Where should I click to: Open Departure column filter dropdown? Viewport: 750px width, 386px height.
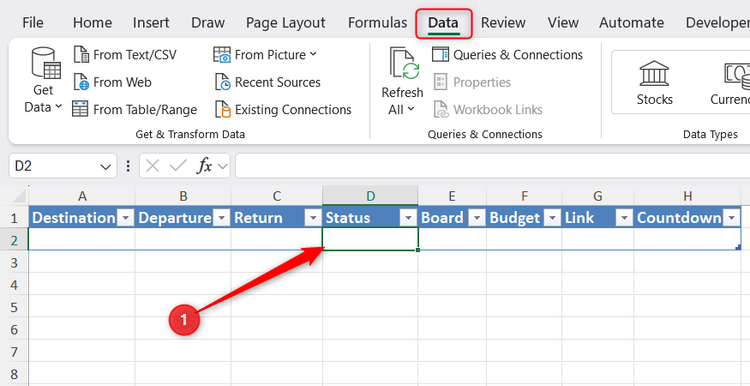[221, 218]
